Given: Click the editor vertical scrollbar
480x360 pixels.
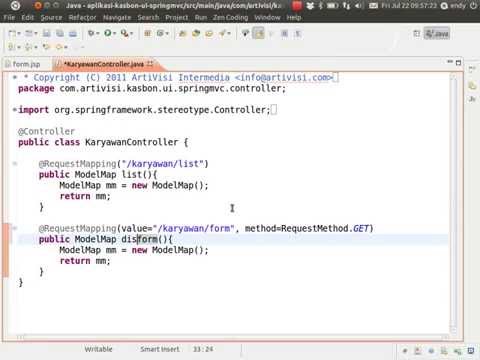Looking at the screenshot, I should point(453,203).
